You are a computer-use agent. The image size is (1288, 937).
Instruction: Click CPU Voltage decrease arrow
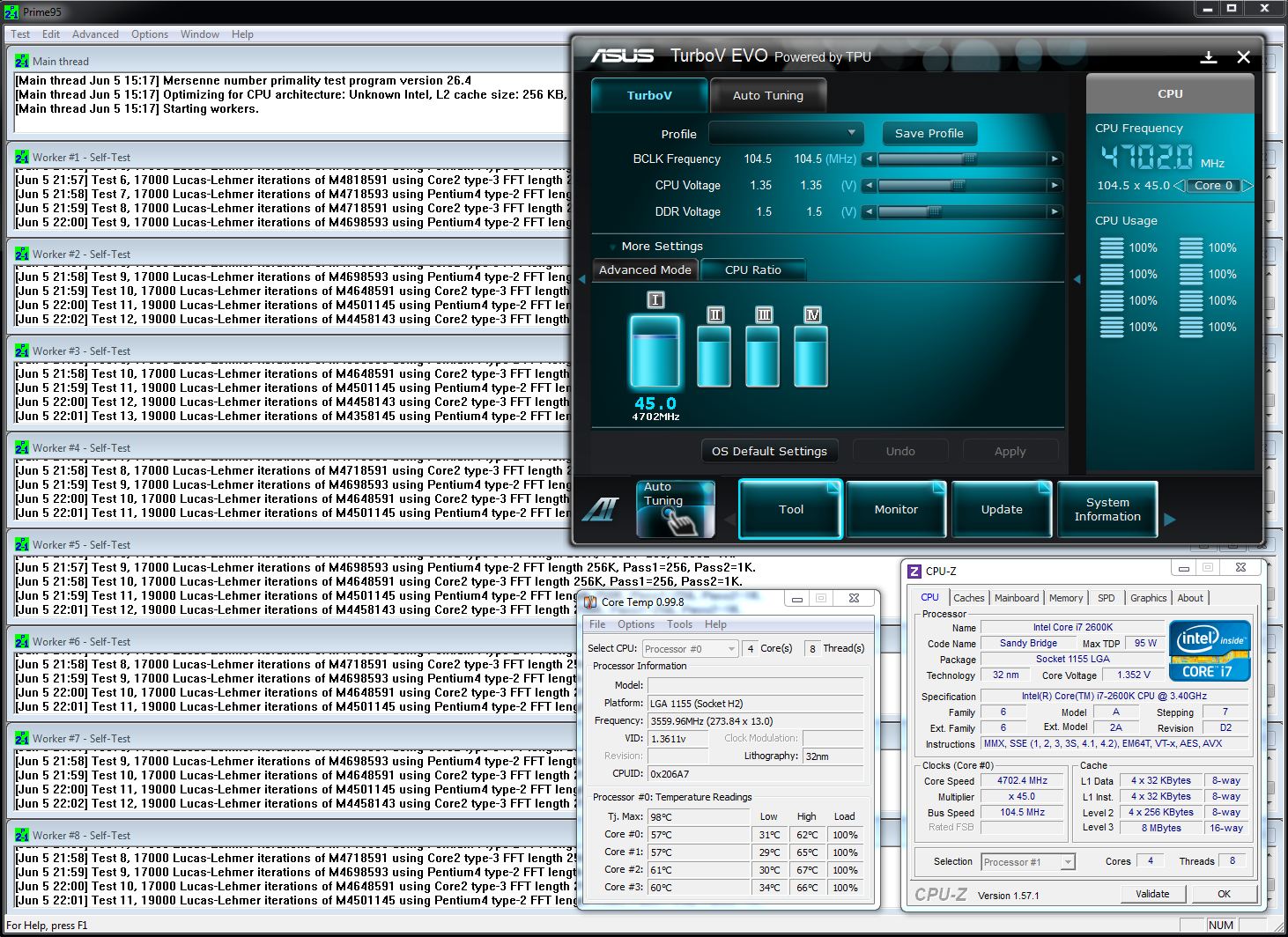pos(869,186)
